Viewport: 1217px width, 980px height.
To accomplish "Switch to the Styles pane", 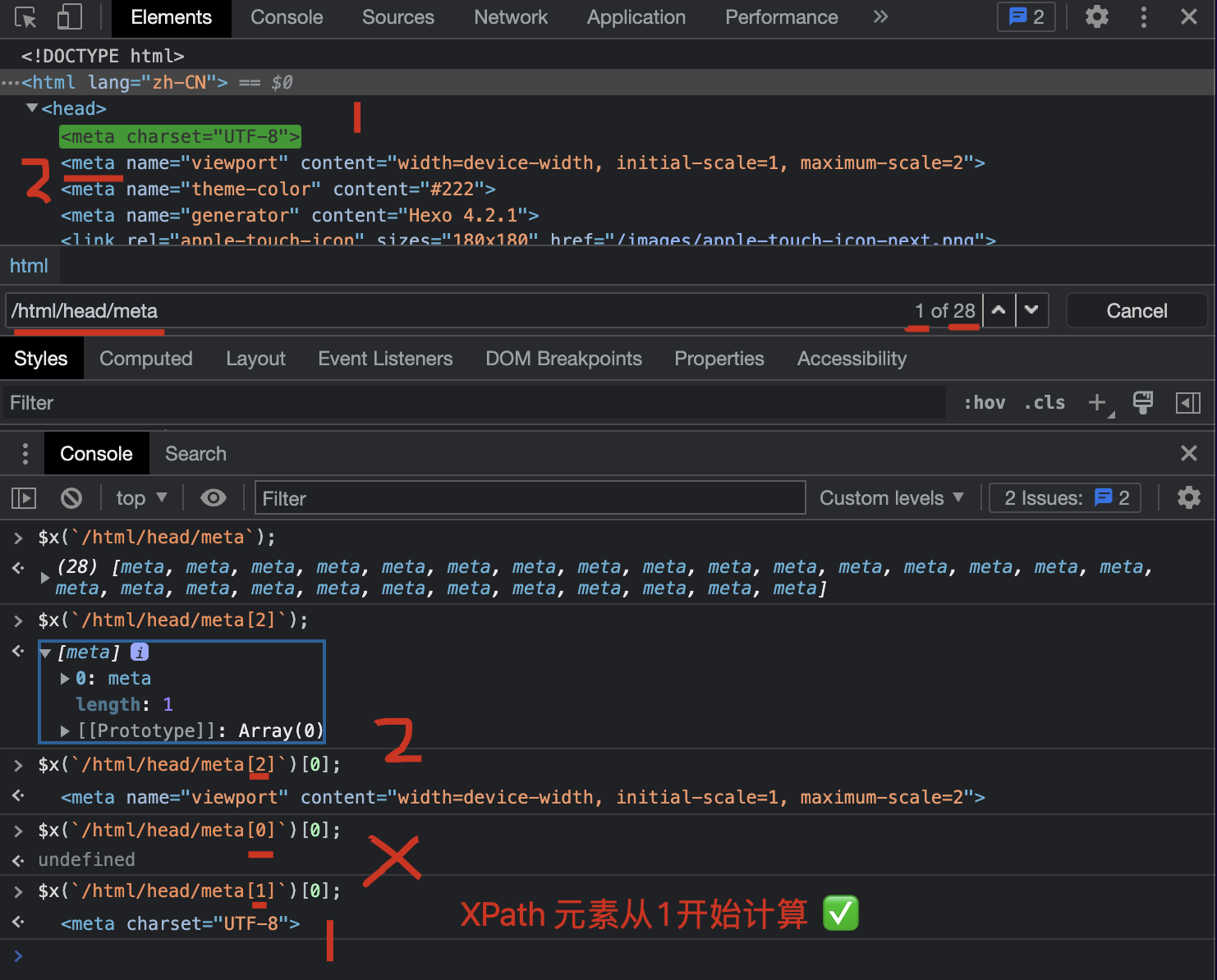I will click(x=41, y=359).
